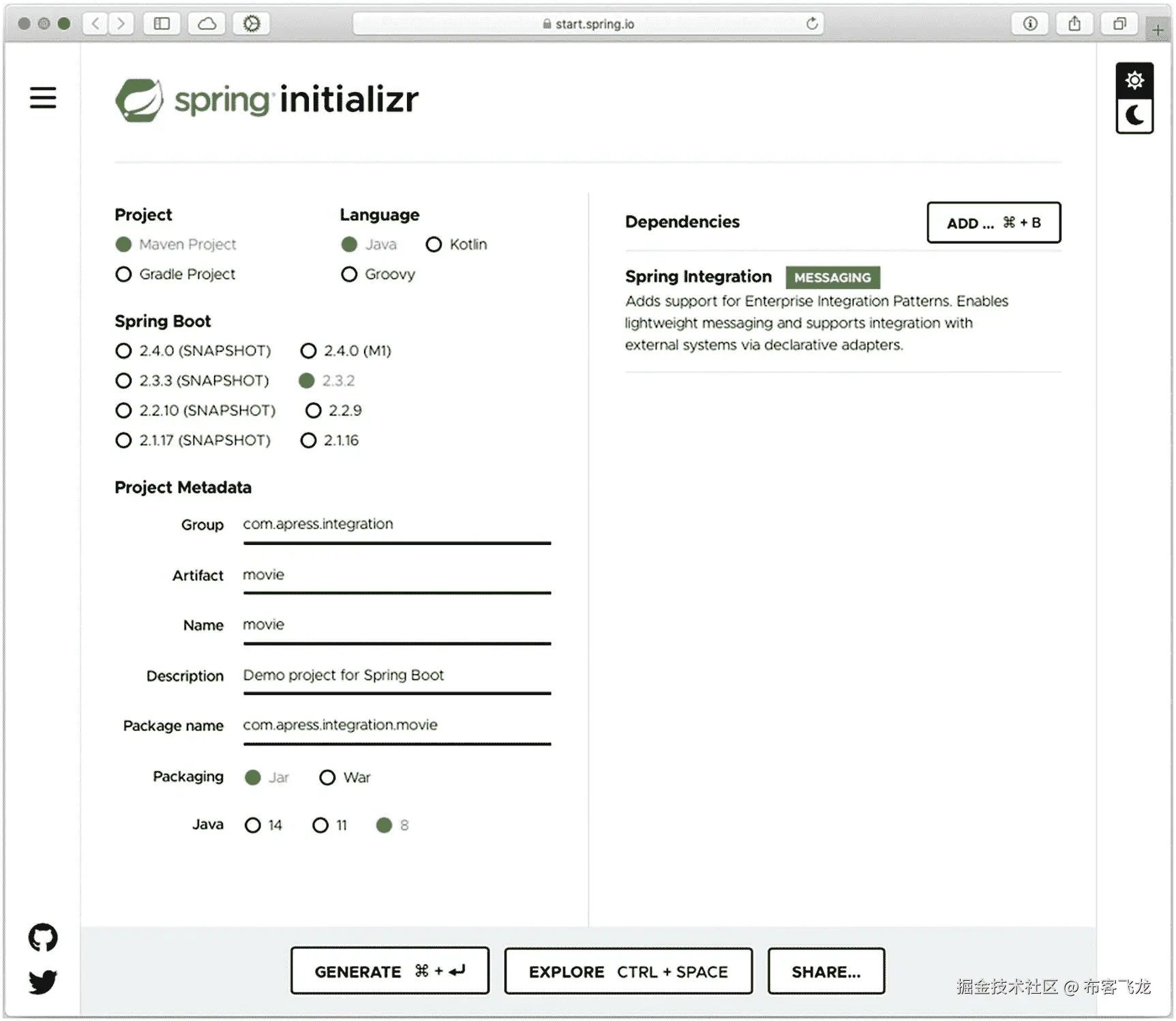Reload the page via address bar icon
Viewport: 1176px width, 1021px height.
point(811,23)
